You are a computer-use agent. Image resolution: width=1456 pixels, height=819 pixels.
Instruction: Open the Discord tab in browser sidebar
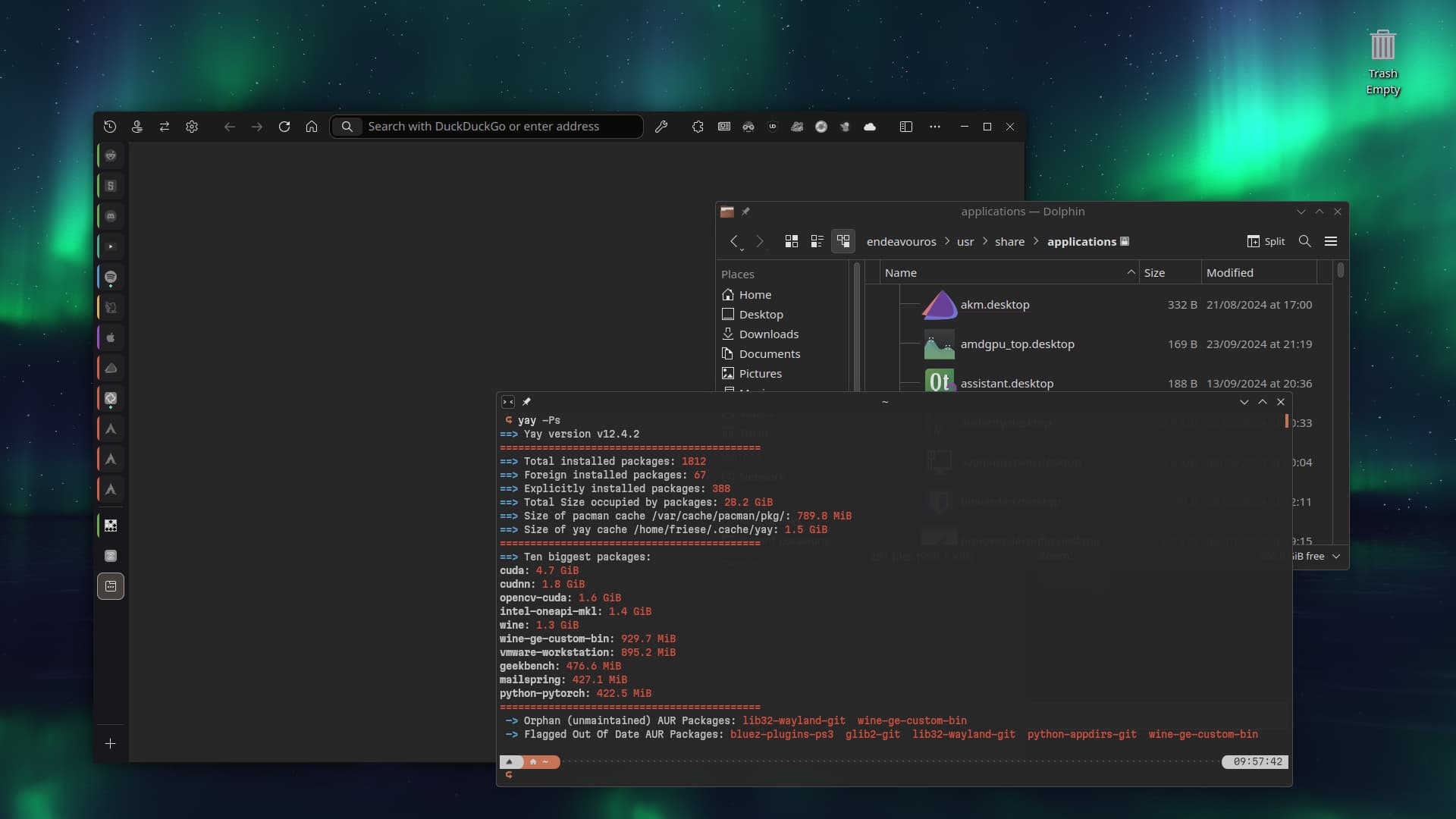(x=111, y=216)
